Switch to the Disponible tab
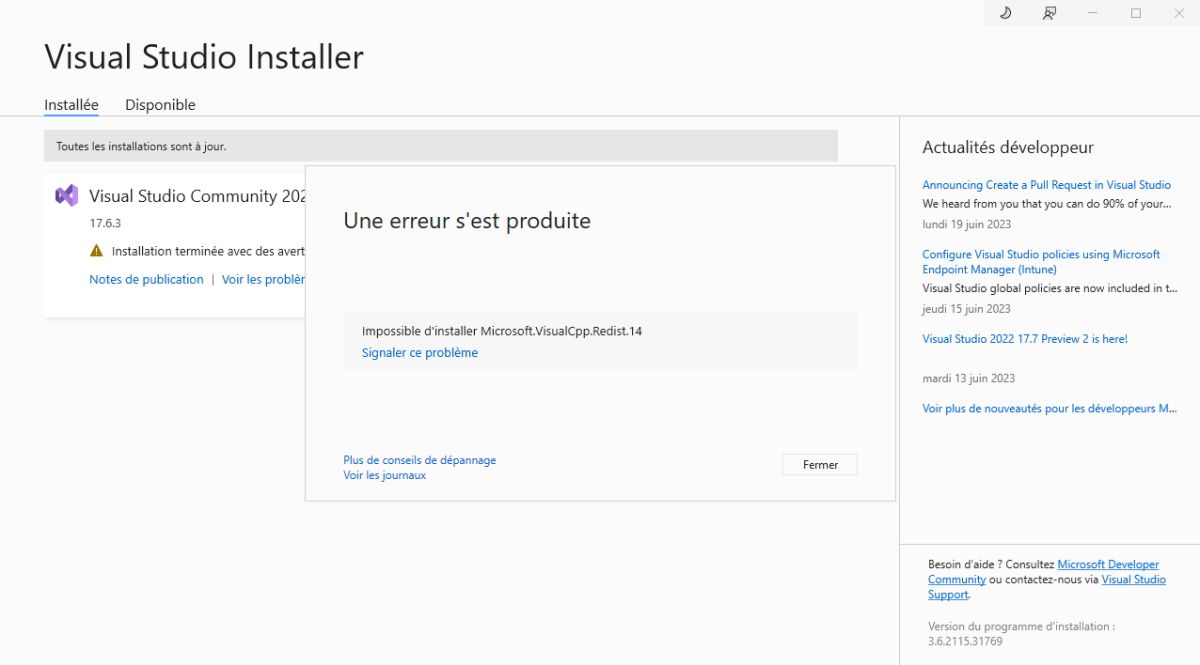1200x665 pixels. tap(160, 105)
